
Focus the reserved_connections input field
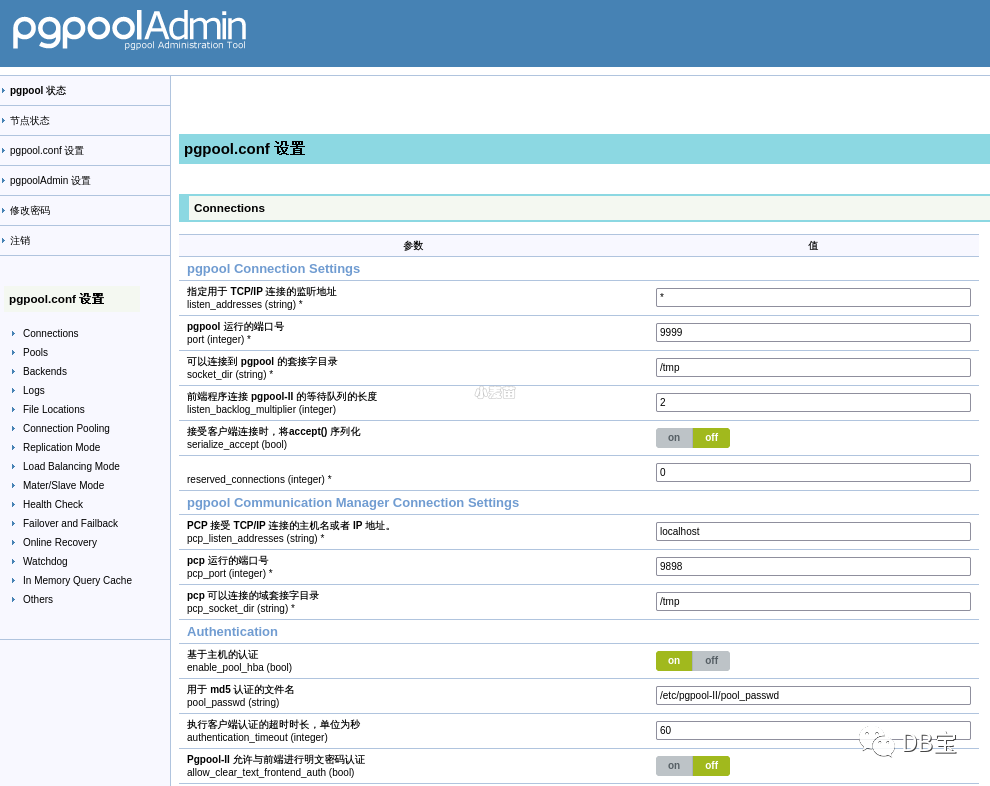pyautogui.click(x=813, y=472)
